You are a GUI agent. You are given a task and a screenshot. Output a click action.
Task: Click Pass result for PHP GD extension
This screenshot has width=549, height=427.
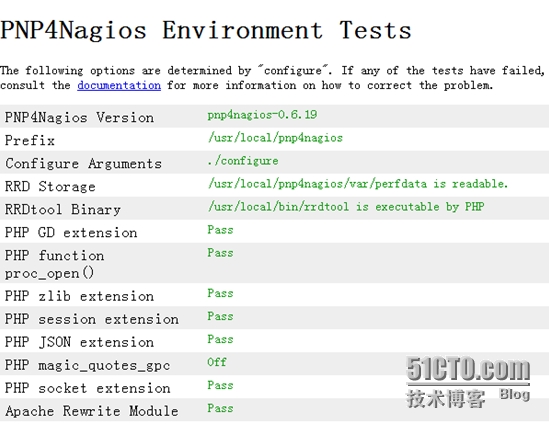[220, 230]
